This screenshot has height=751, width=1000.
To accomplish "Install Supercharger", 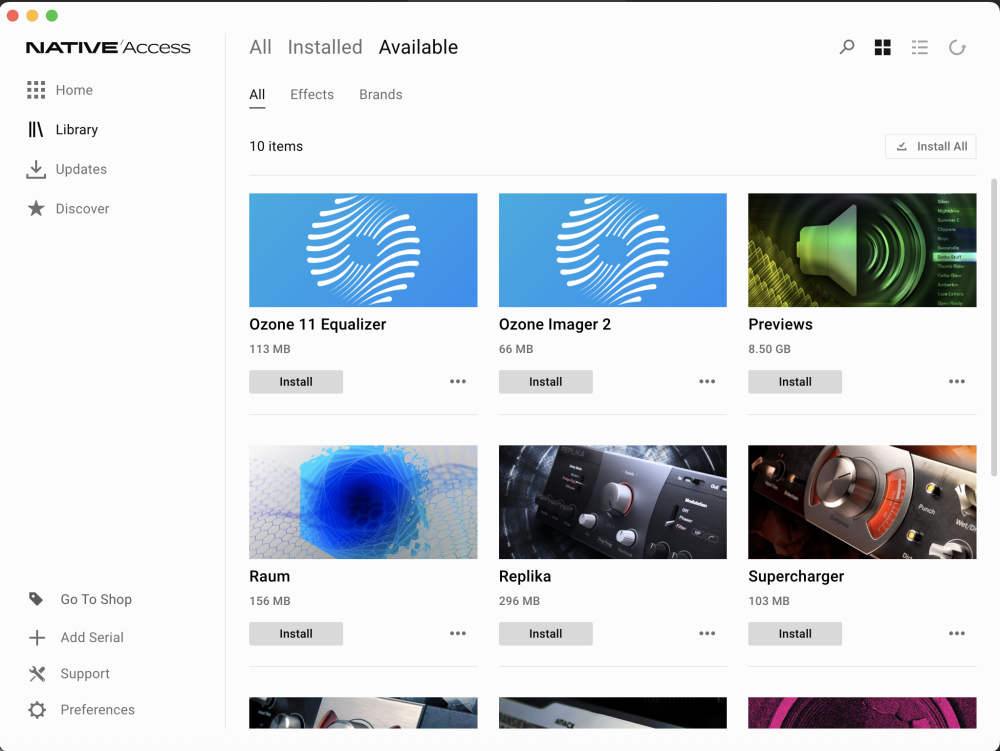I will tap(795, 634).
